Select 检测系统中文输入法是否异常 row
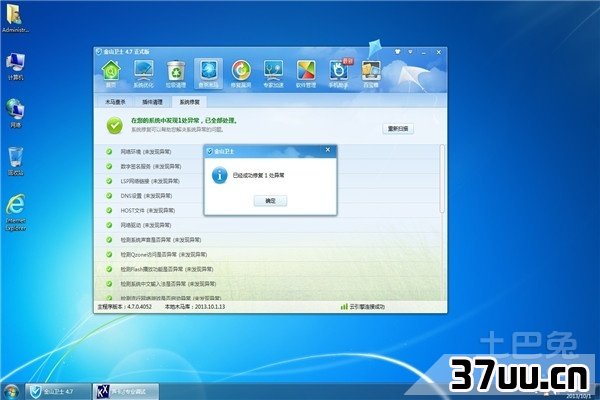Viewport: 600px width, 400px height. click(x=268, y=284)
